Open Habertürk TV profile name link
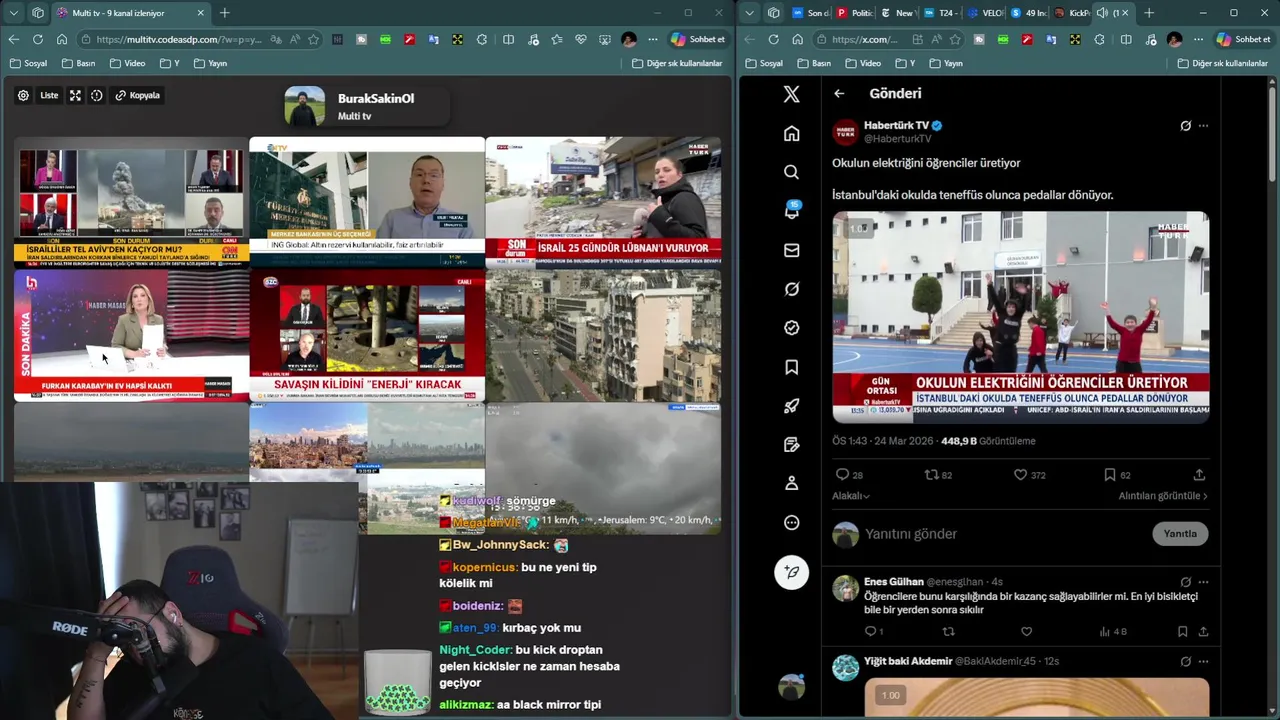Viewport: 1280px width, 720px height. point(896,125)
